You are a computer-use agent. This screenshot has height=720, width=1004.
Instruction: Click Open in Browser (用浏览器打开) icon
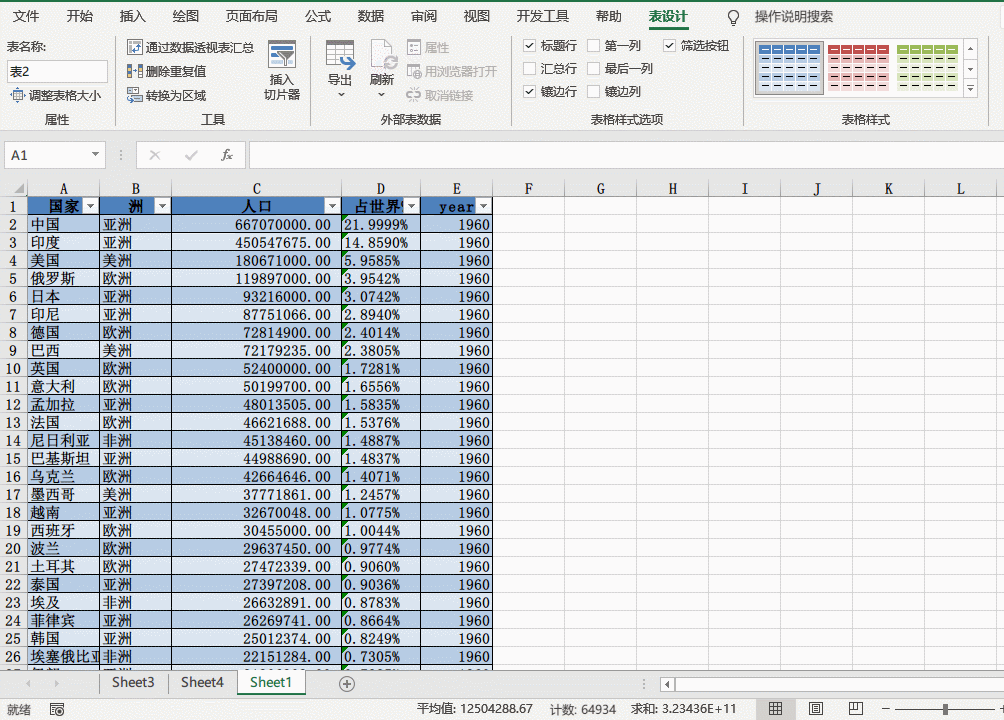coord(414,71)
